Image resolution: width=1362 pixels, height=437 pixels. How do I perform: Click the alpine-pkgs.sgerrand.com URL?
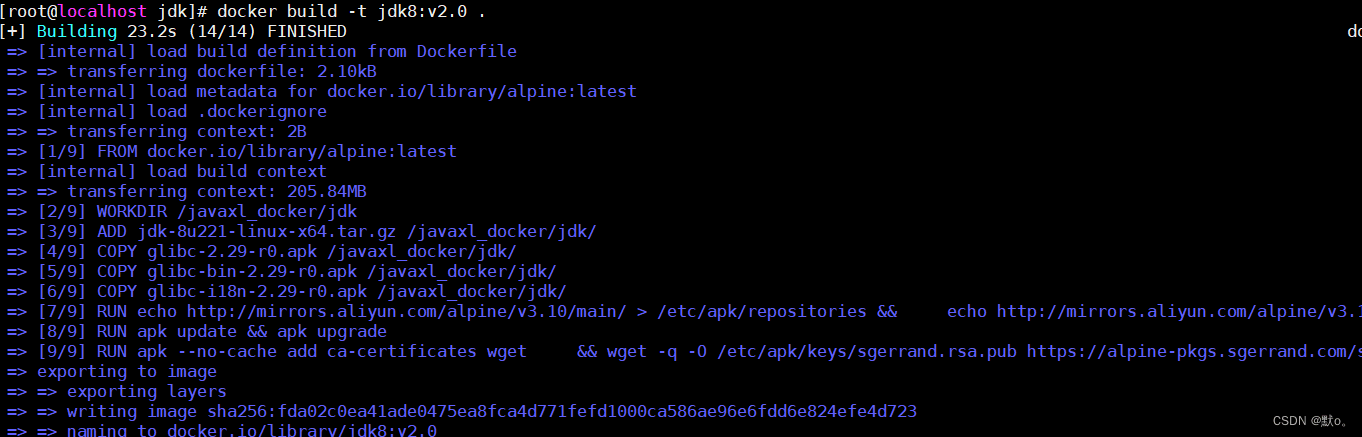coord(1194,351)
